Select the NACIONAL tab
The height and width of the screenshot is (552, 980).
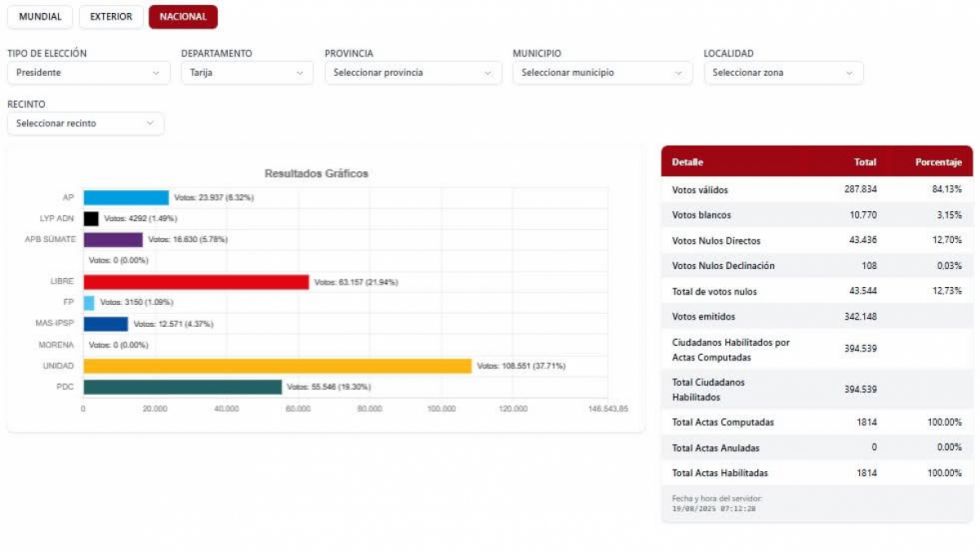click(x=183, y=17)
